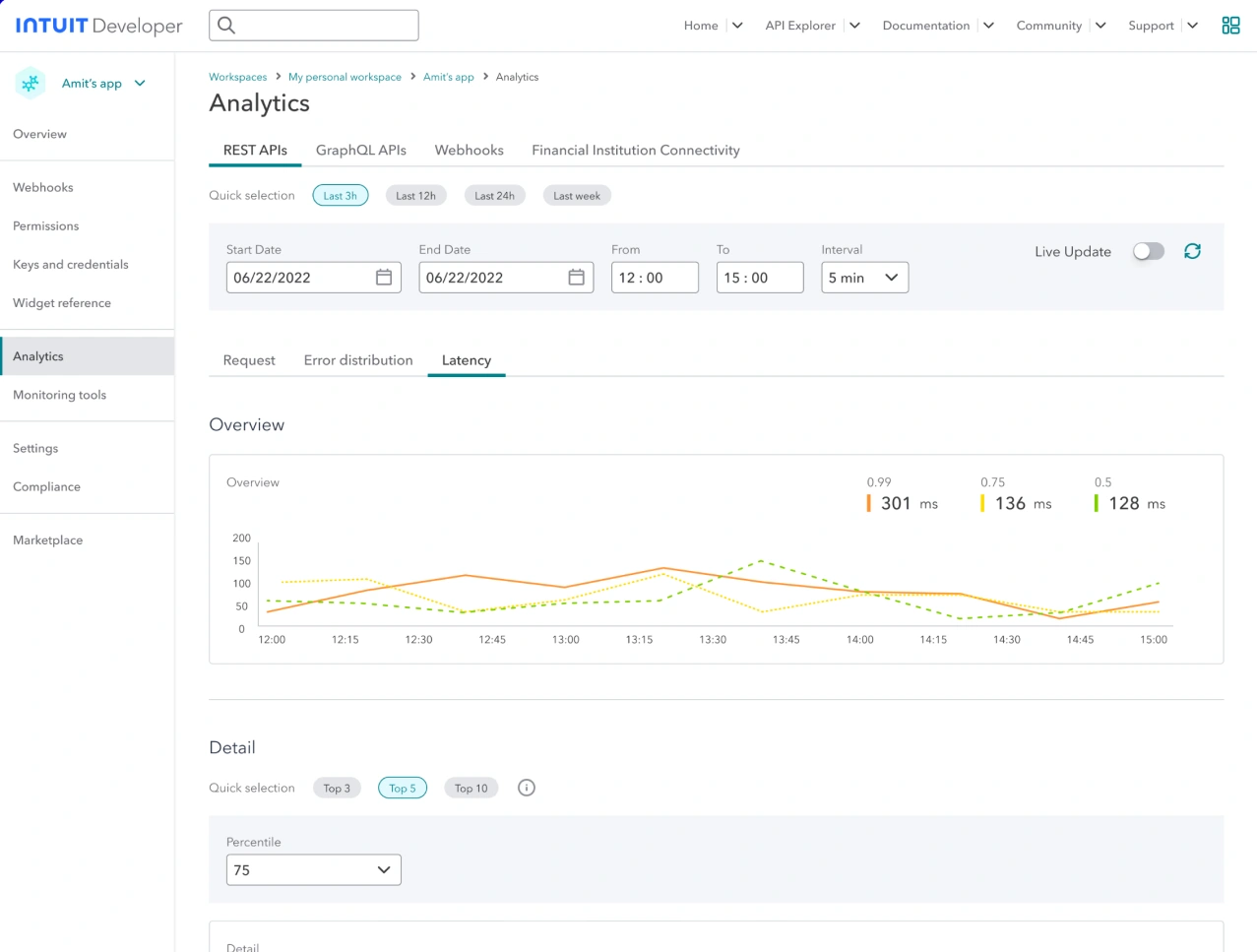The width and height of the screenshot is (1257, 952).
Task: Open the Start Date calendar icon
Action: pos(384,278)
